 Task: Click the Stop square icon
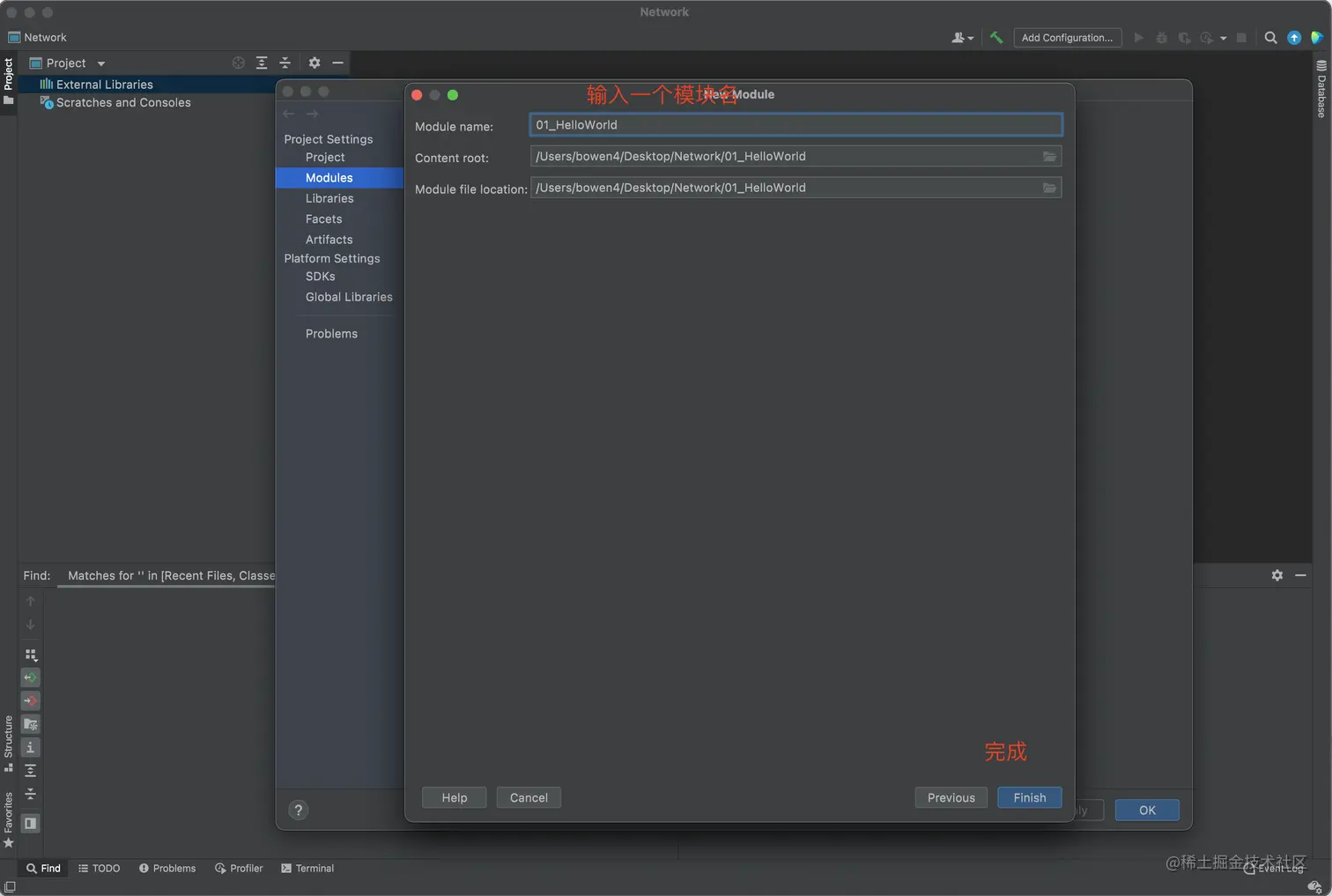coord(1241,37)
